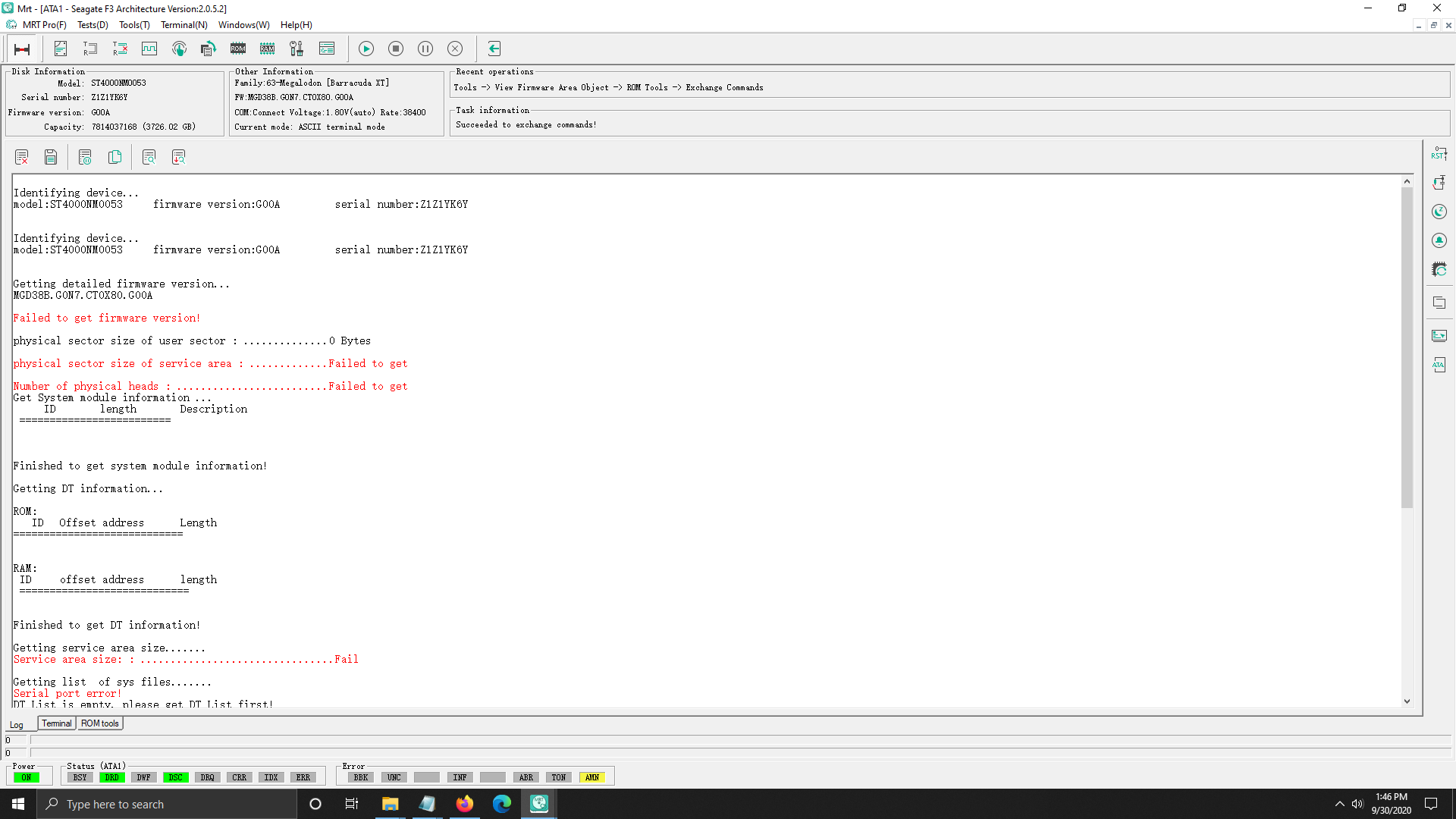Click the RAM chip toolbar icon
The image size is (1456, 819).
coord(267,49)
